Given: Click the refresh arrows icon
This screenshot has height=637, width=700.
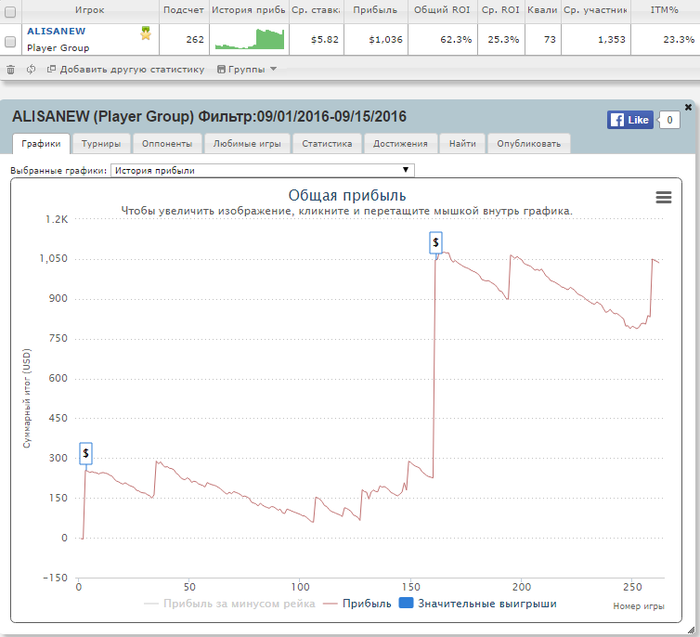Looking at the screenshot, I should pos(31,69).
